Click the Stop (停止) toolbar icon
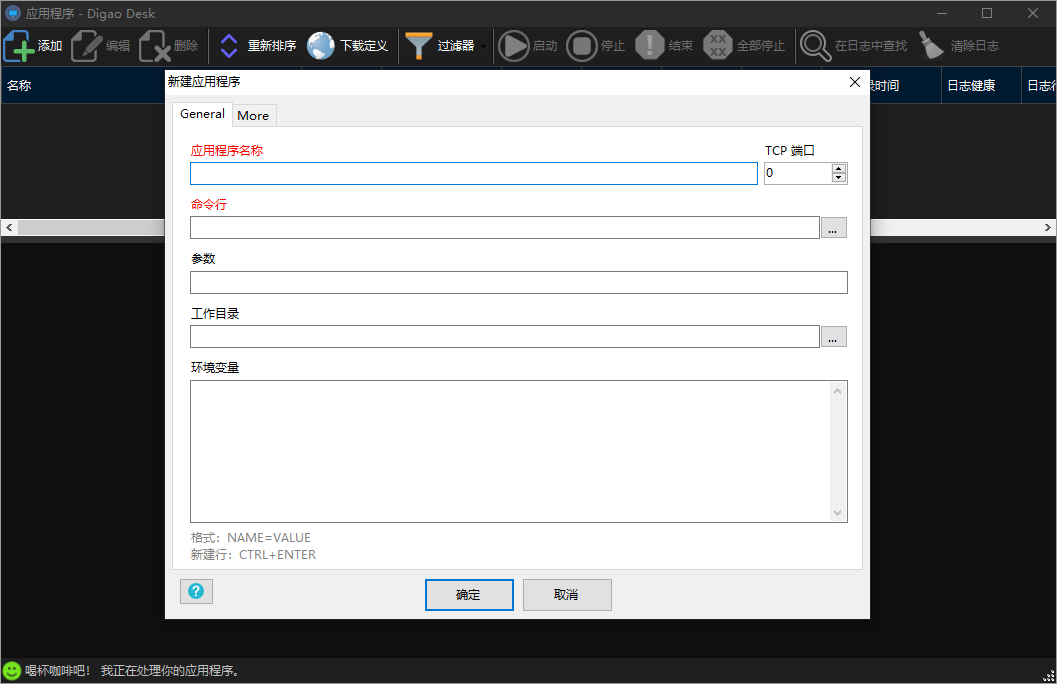Screen dimensions: 1057x684 point(582,46)
